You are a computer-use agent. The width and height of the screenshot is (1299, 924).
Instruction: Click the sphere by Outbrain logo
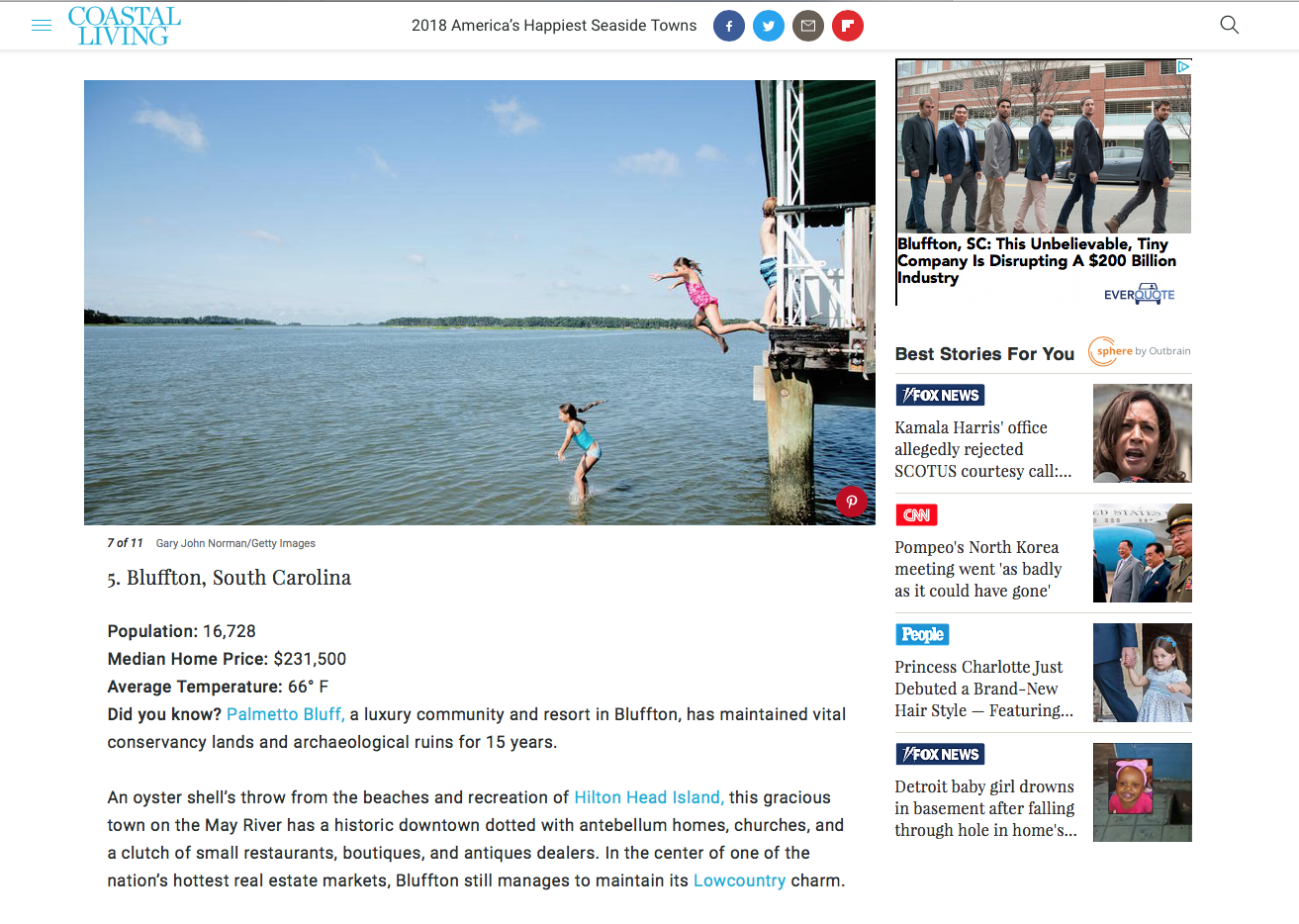pos(1140,351)
